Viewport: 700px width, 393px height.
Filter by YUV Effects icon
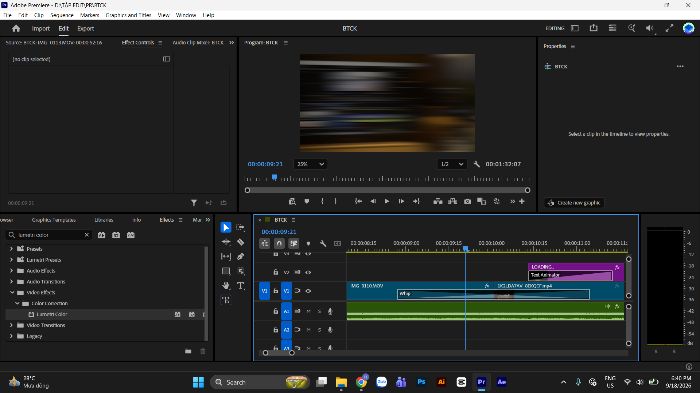tap(130, 235)
